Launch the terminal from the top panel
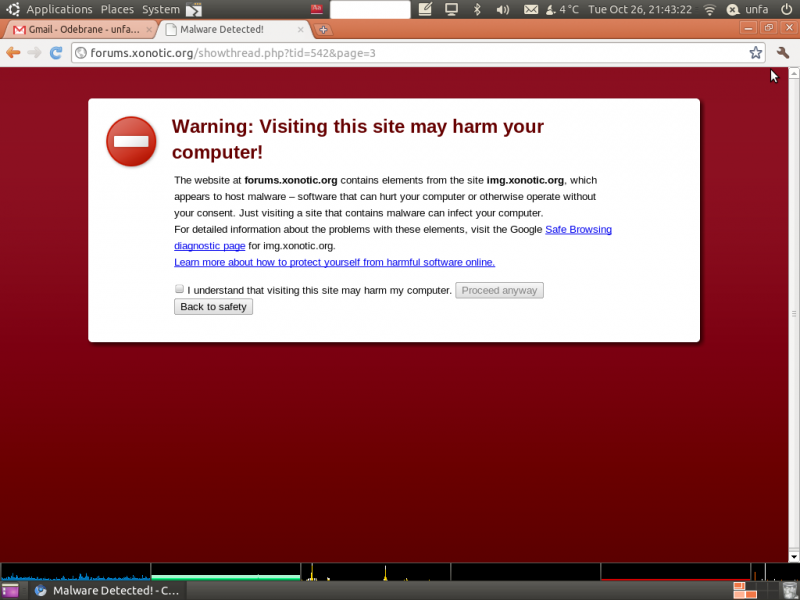Screen dimensions: 800x600 [x=194, y=9]
